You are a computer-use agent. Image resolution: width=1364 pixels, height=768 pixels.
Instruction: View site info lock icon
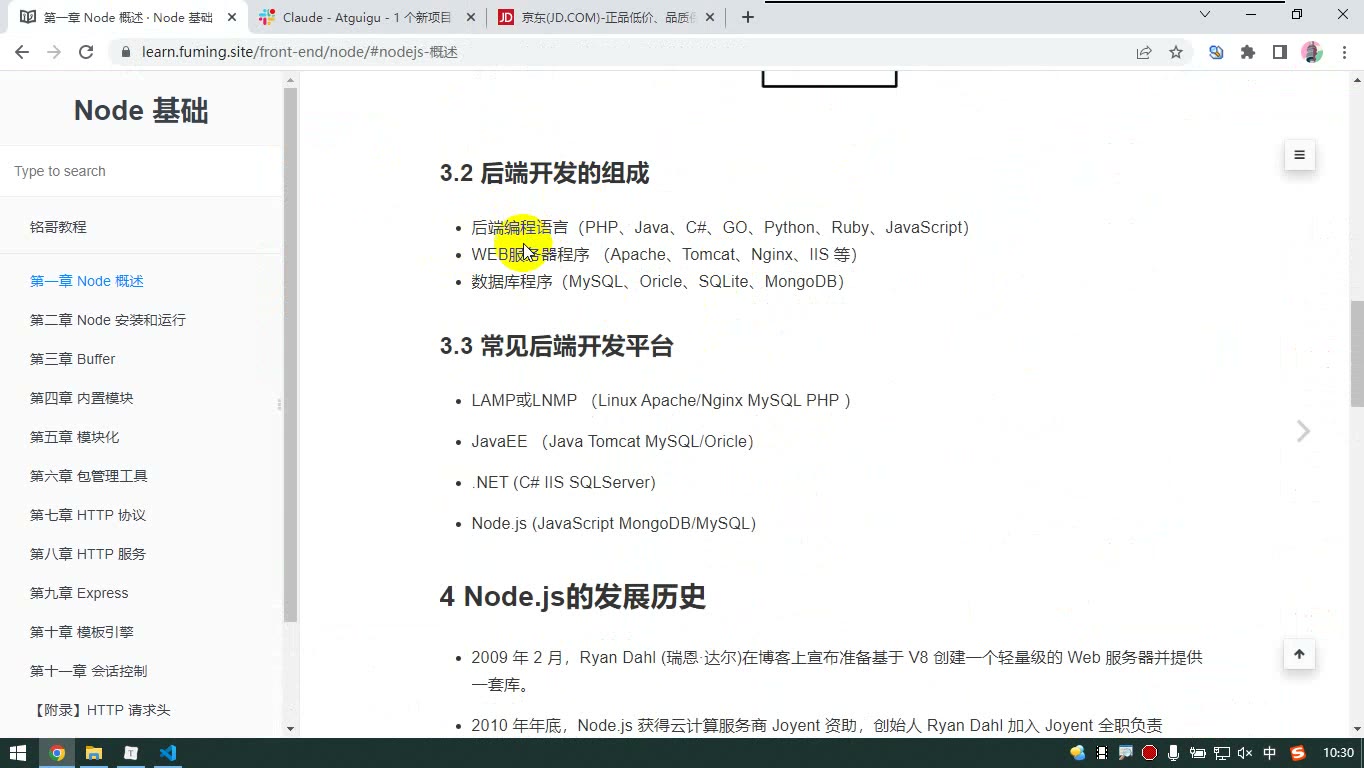(125, 52)
